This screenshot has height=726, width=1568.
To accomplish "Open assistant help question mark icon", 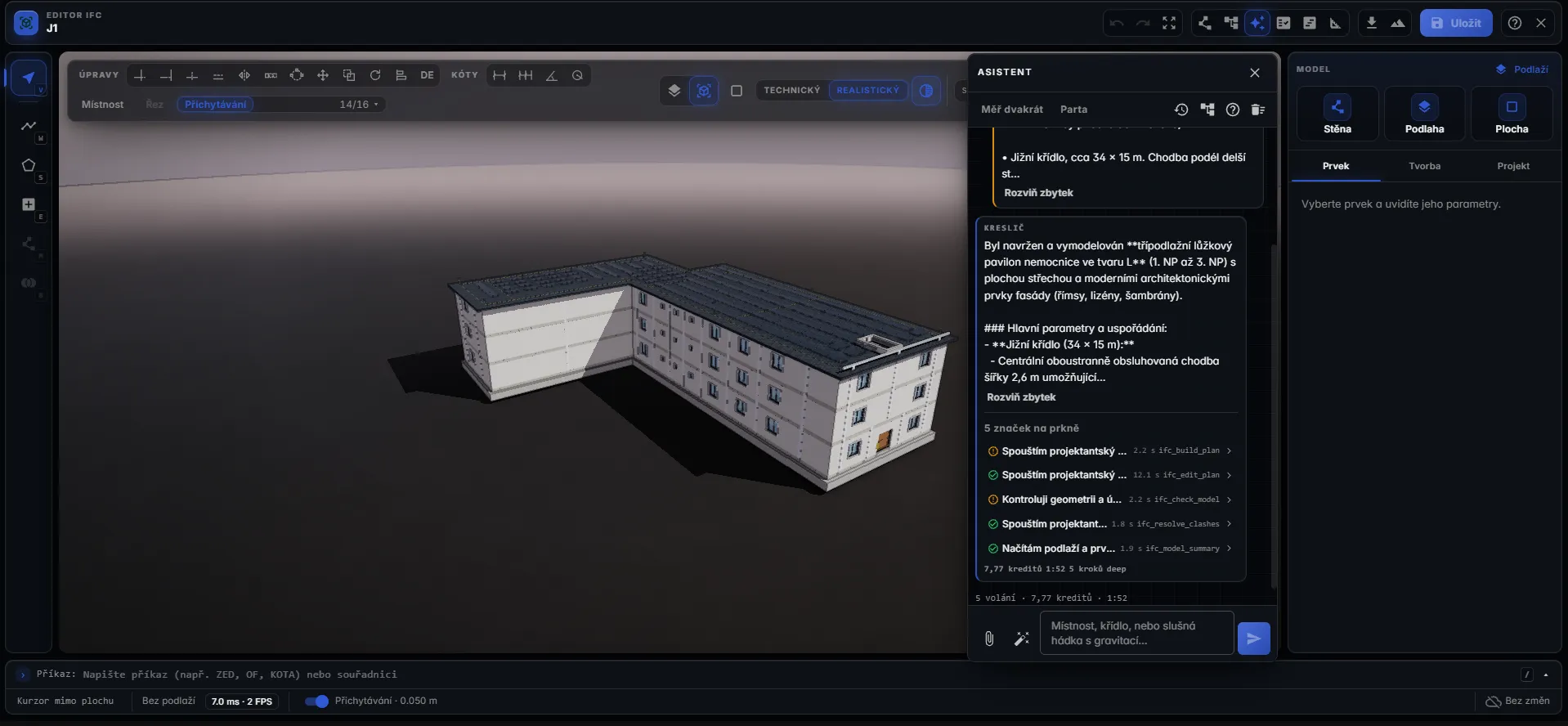I will (x=1233, y=110).
